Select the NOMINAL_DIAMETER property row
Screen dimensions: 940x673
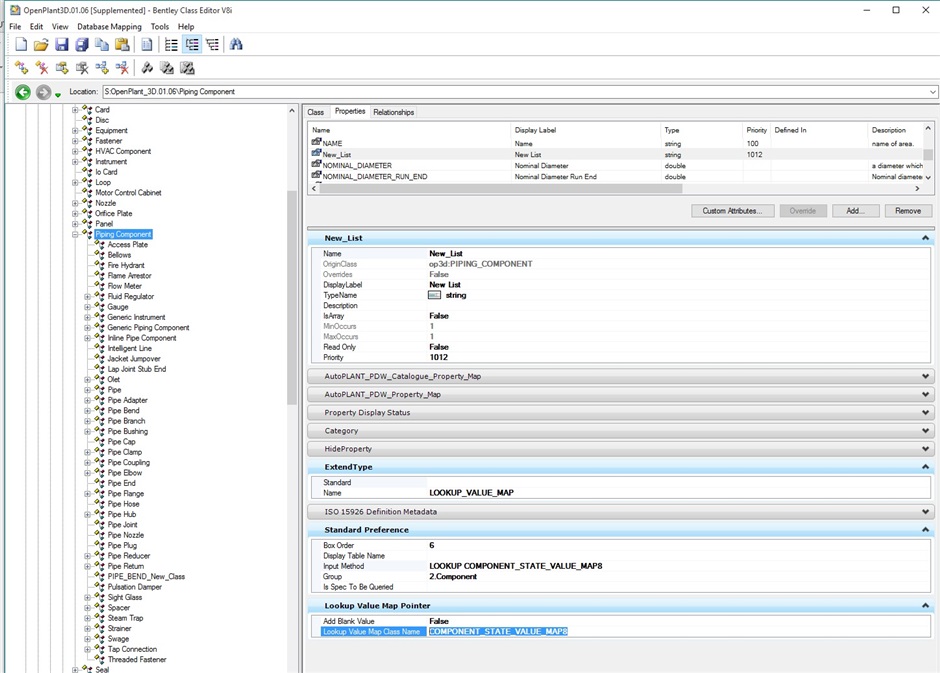(x=617, y=165)
